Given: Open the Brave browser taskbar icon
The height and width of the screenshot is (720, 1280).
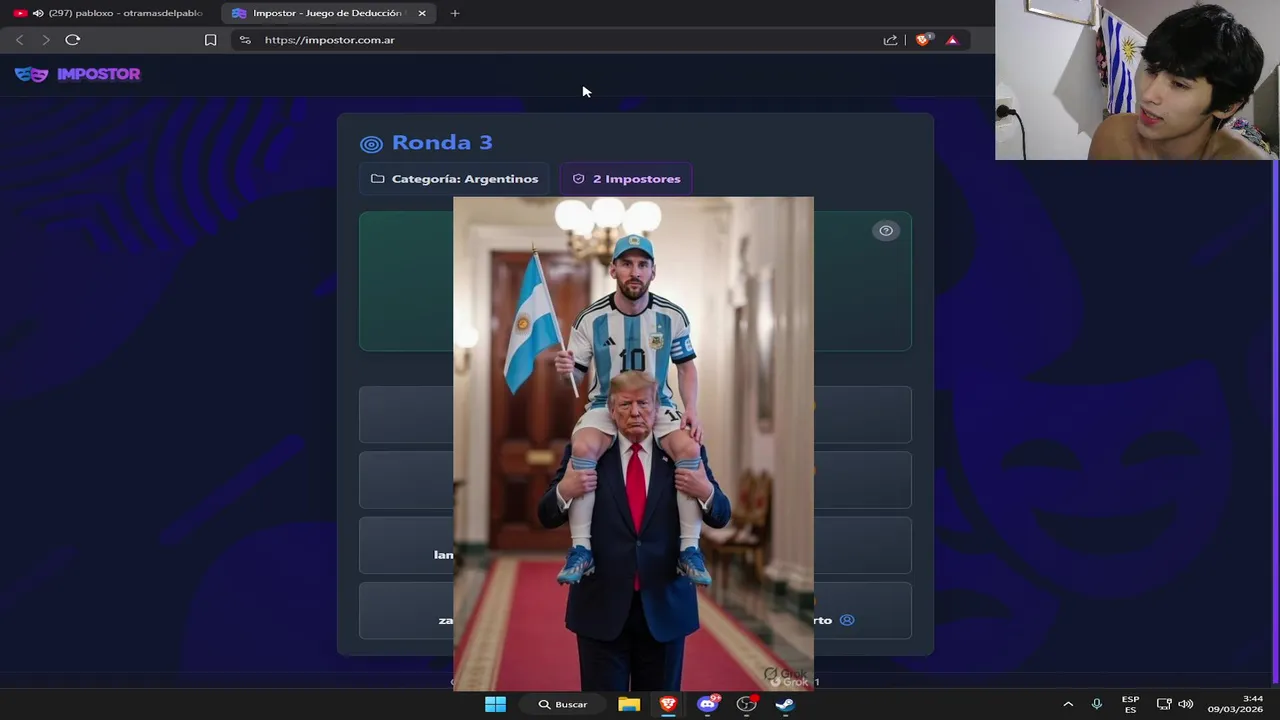Looking at the screenshot, I should pyautogui.click(x=668, y=704).
